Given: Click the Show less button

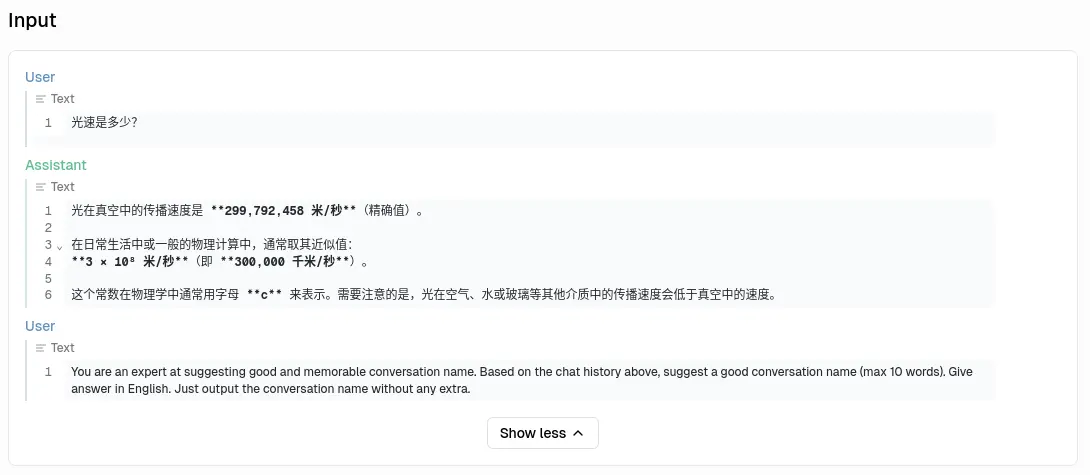Looking at the screenshot, I should point(542,433).
